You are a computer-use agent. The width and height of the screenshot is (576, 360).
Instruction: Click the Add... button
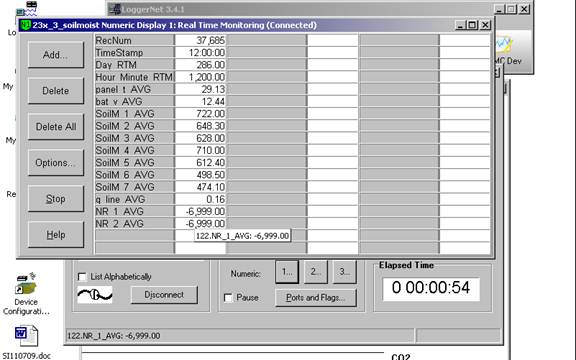pyautogui.click(x=56, y=55)
